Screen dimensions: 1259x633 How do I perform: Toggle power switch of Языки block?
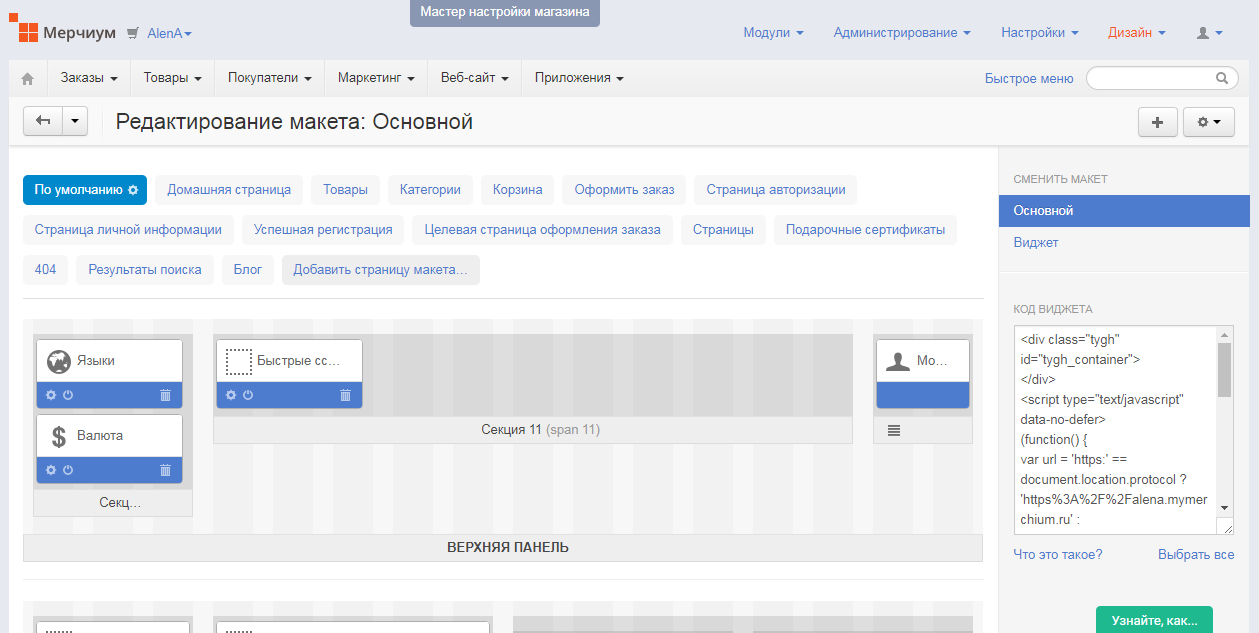coord(68,395)
